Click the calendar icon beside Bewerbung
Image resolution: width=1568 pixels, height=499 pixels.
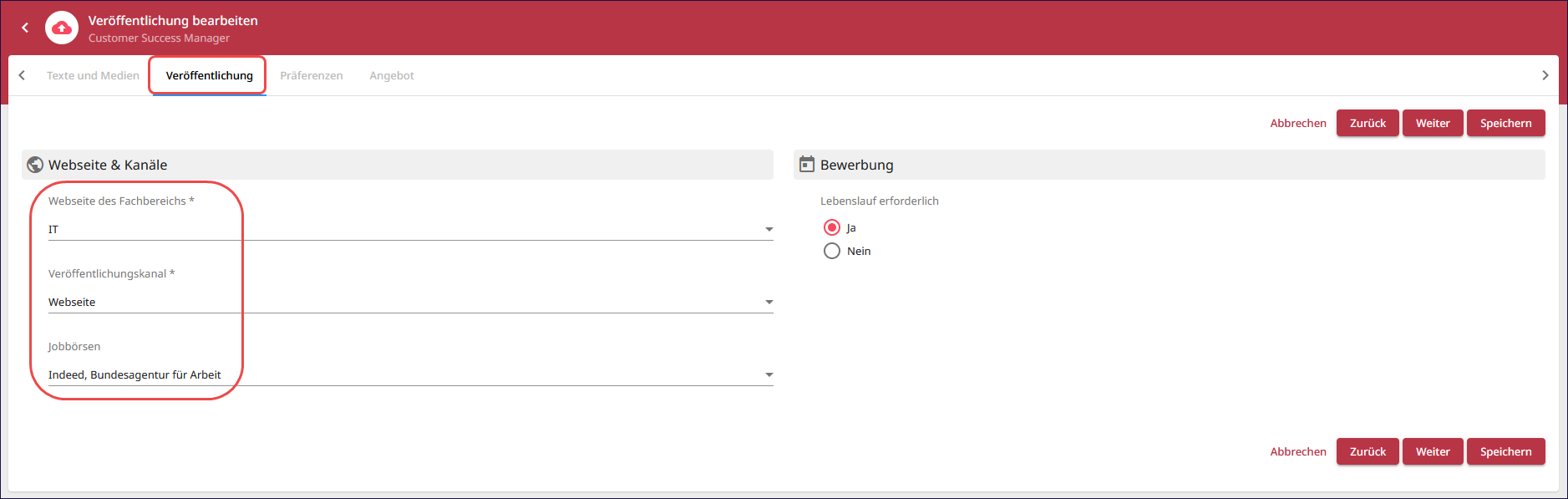coord(807,164)
